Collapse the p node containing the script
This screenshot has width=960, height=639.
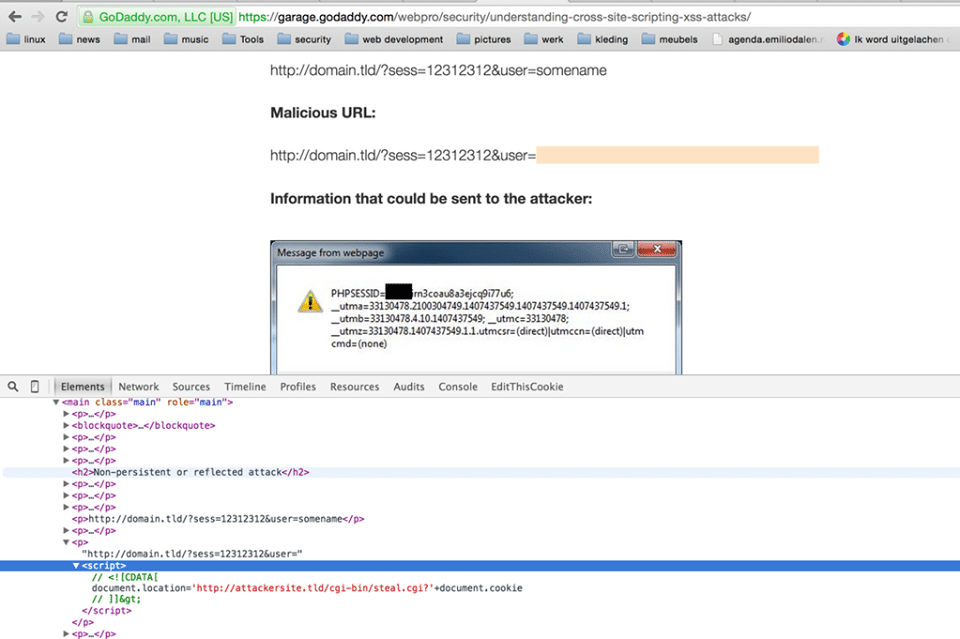pyautogui.click(x=66, y=542)
